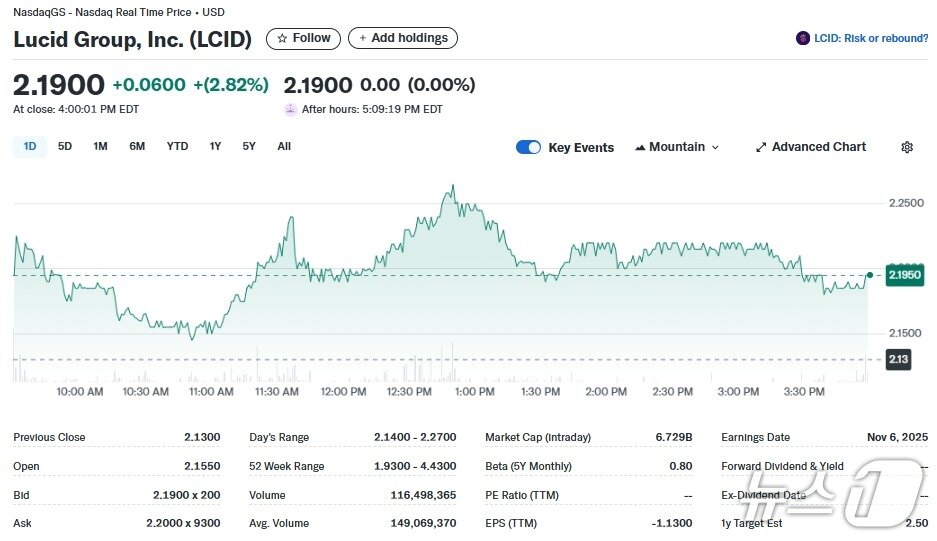Image resolution: width=937 pixels, height=541 pixels.
Task: Expand the Mountain chart type dropdown
Action: point(715,147)
